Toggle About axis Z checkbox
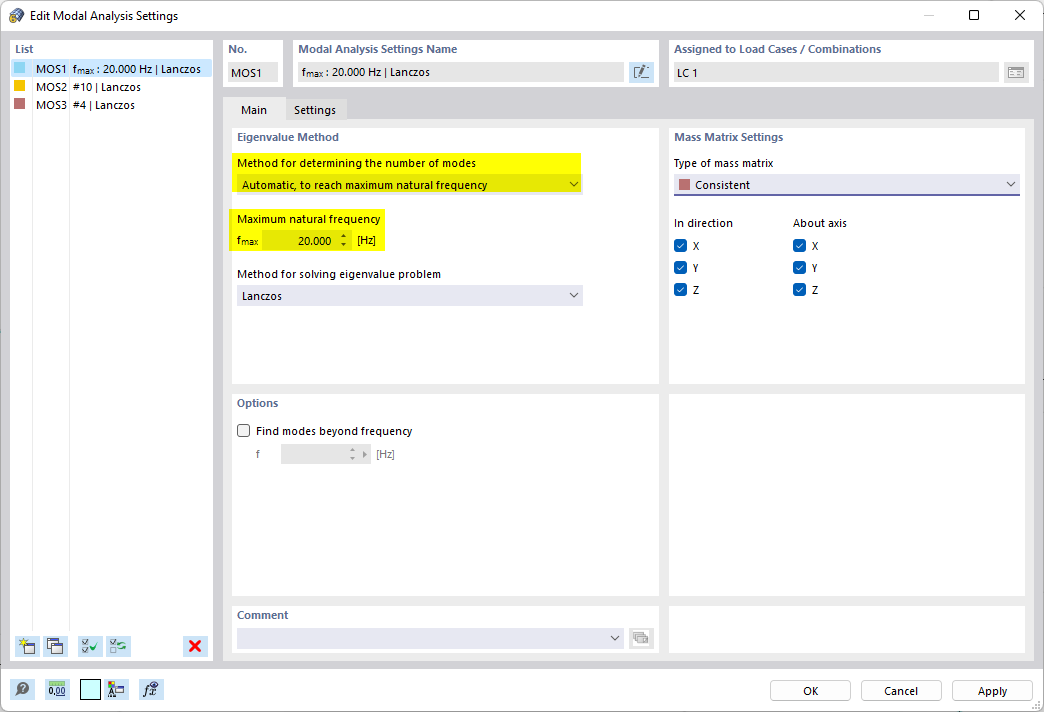This screenshot has width=1044, height=712. tap(800, 290)
